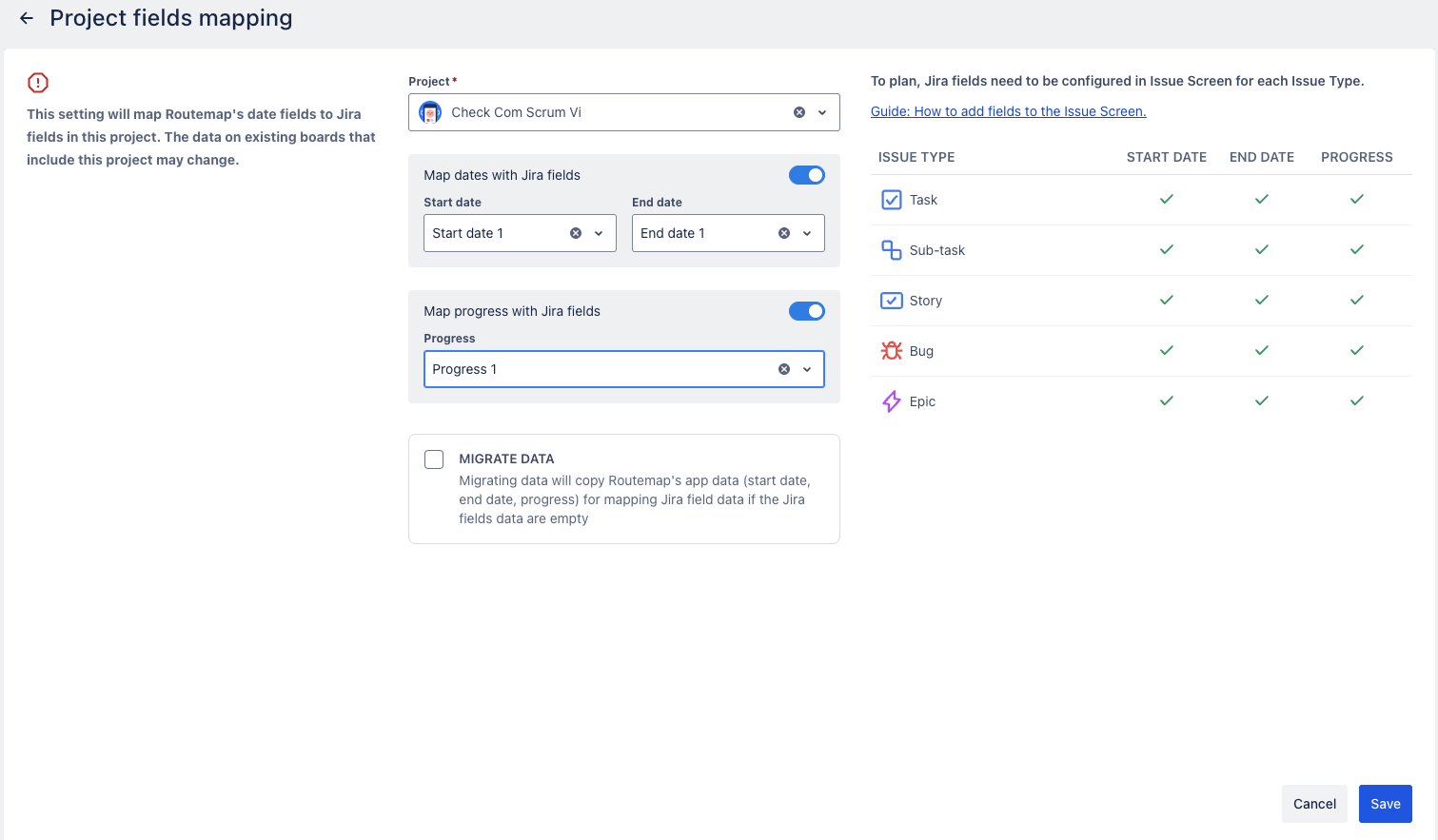This screenshot has width=1438, height=840.
Task: Expand the Progress field dropdown
Action: pyautogui.click(x=807, y=369)
